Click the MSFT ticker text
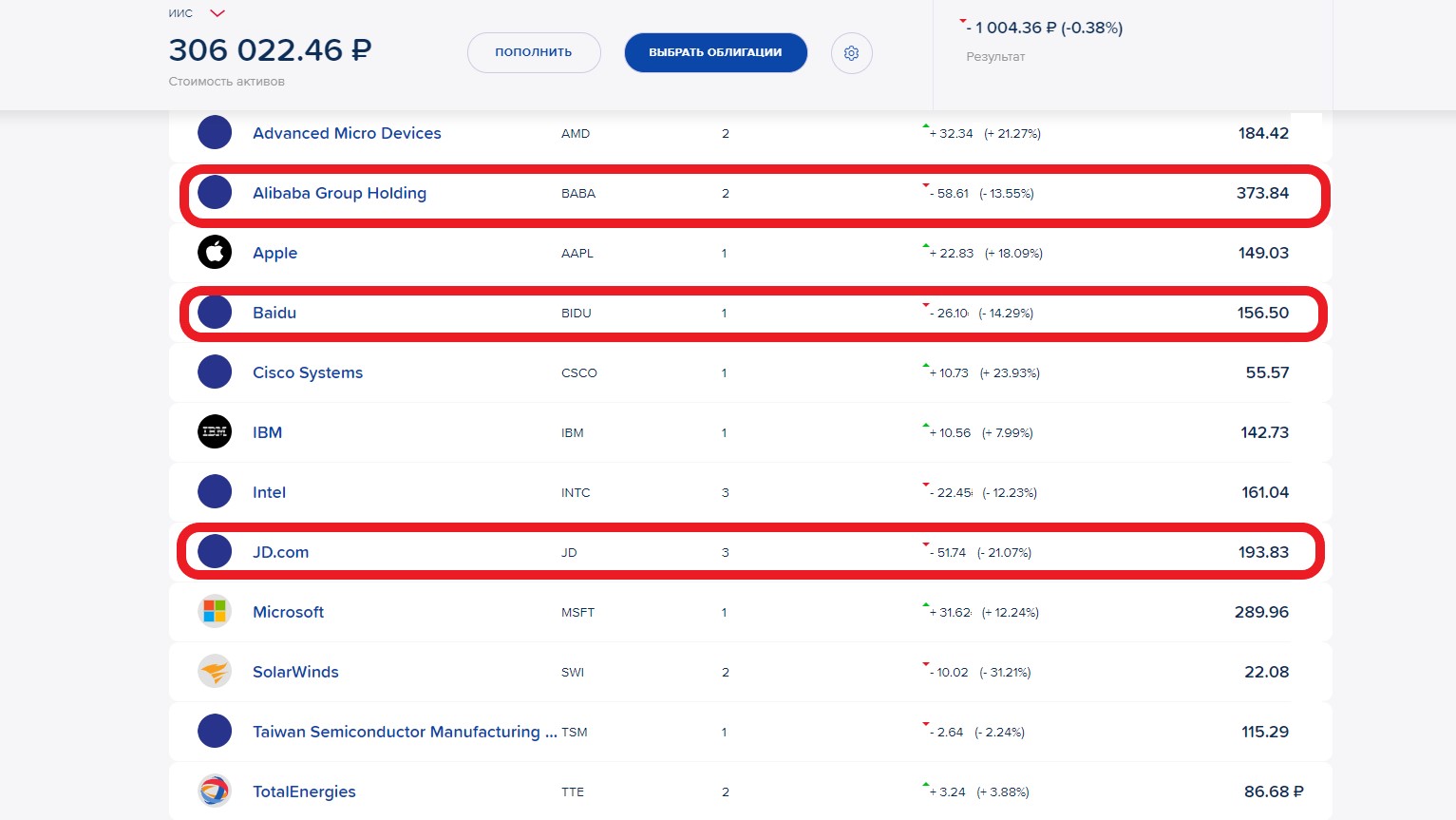1456x820 pixels. 577,613
